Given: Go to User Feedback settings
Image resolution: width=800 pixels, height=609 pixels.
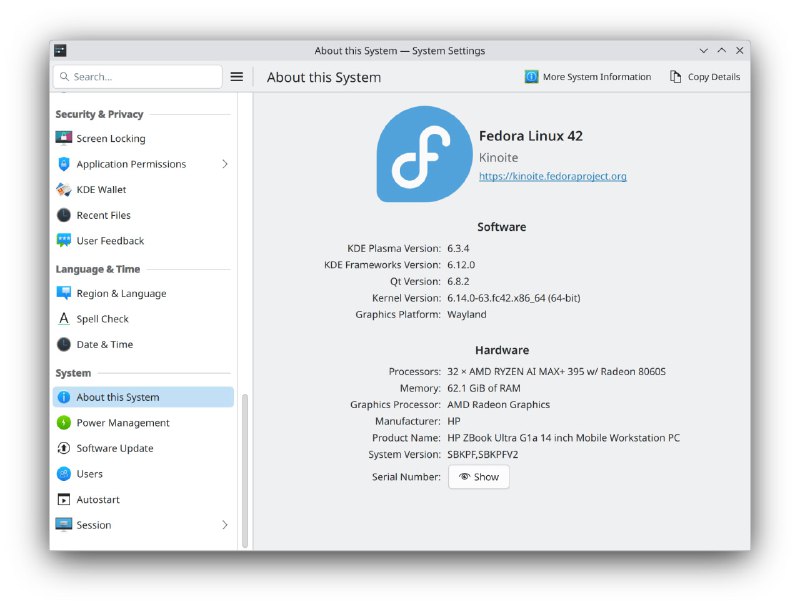Looking at the screenshot, I should (143, 240).
